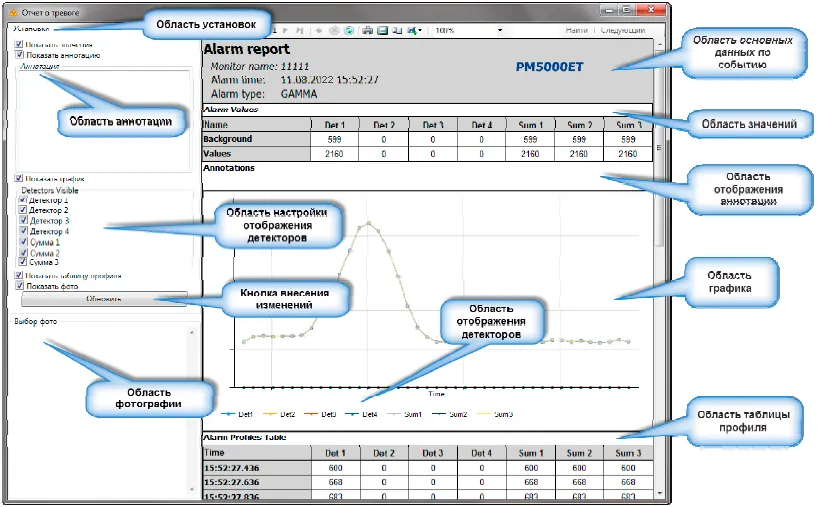Uncheck the Показать аннотацию checkbox
This screenshot has width=819, height=507.
coord(20,55)
